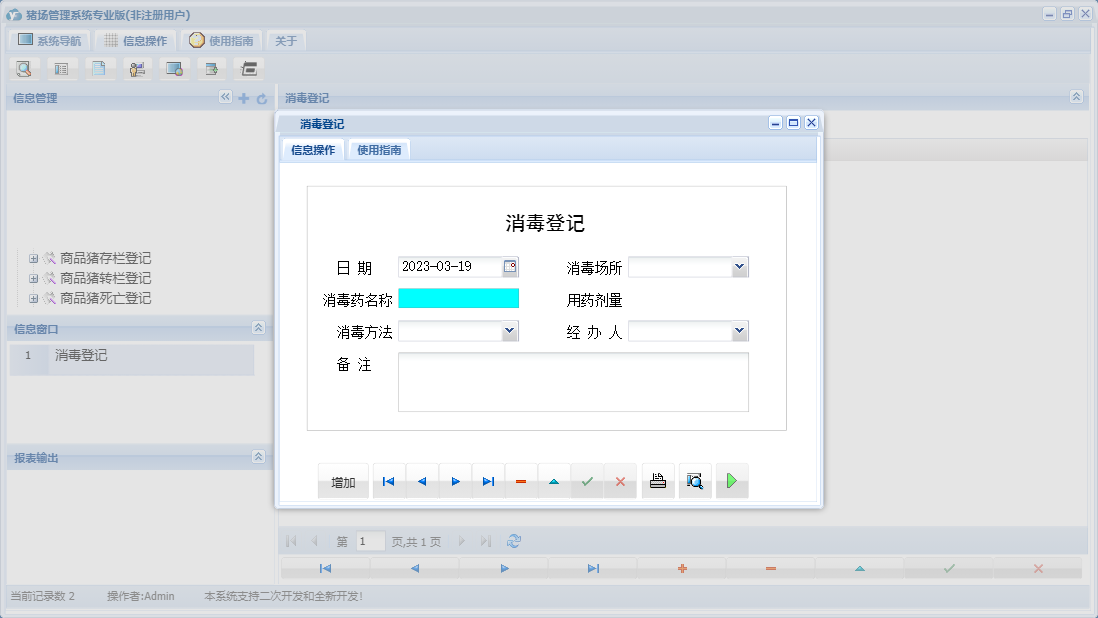Cancel edits with the red X icon
The image size is (1098, 618).
coord(620,481)
